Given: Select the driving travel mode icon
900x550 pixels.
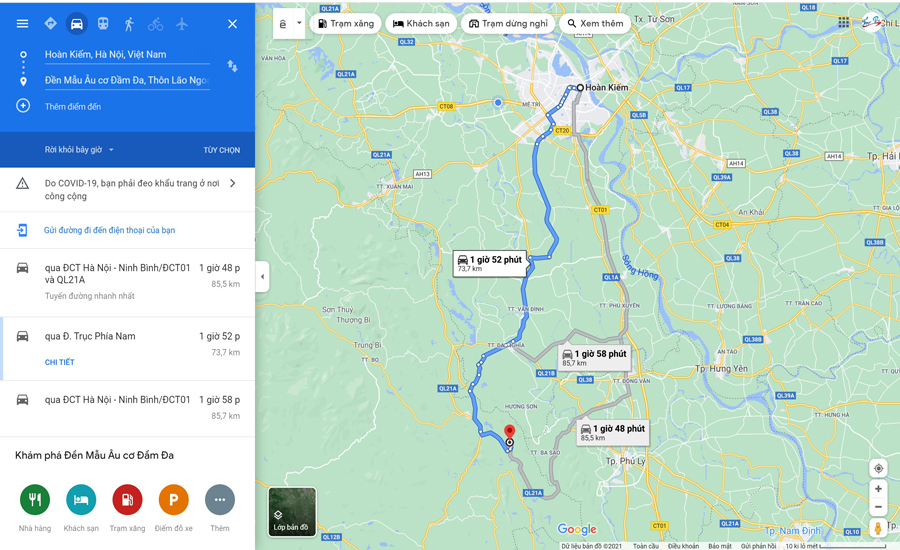Looking at the screenshot, I should [76, 24].
